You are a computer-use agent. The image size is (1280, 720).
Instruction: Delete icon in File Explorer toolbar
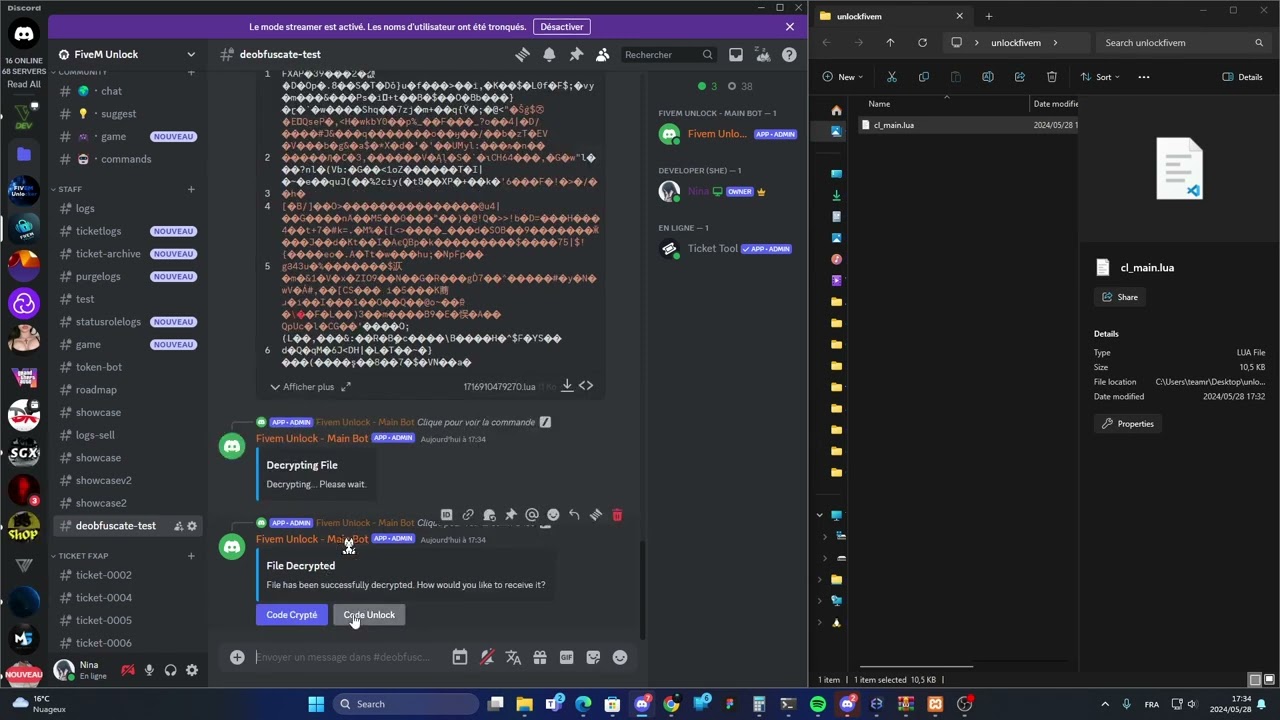(1051, 77)
